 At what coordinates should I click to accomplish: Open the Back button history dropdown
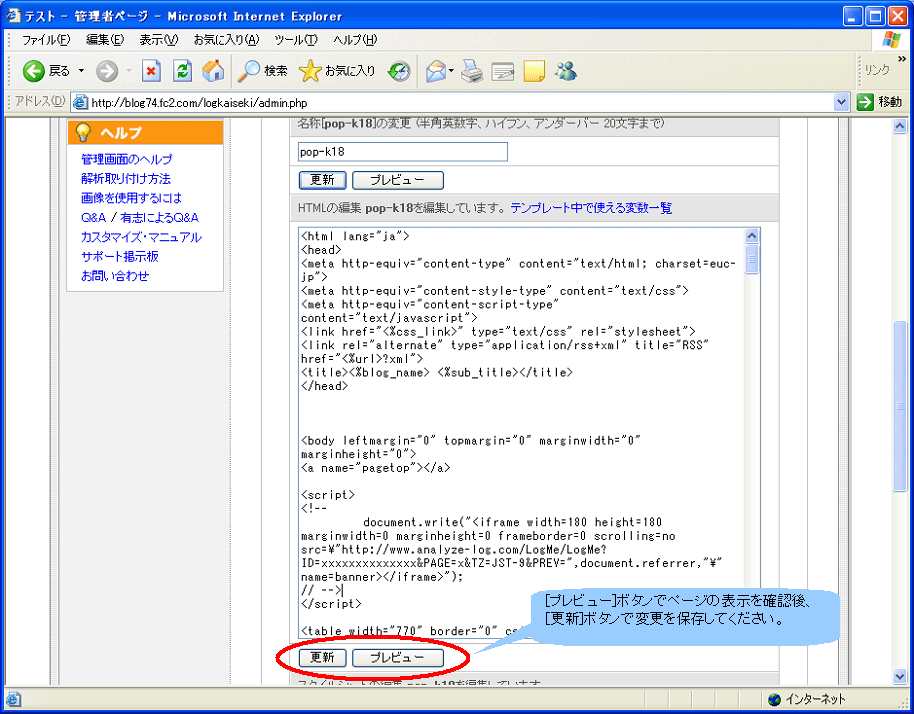coord(81,71)
